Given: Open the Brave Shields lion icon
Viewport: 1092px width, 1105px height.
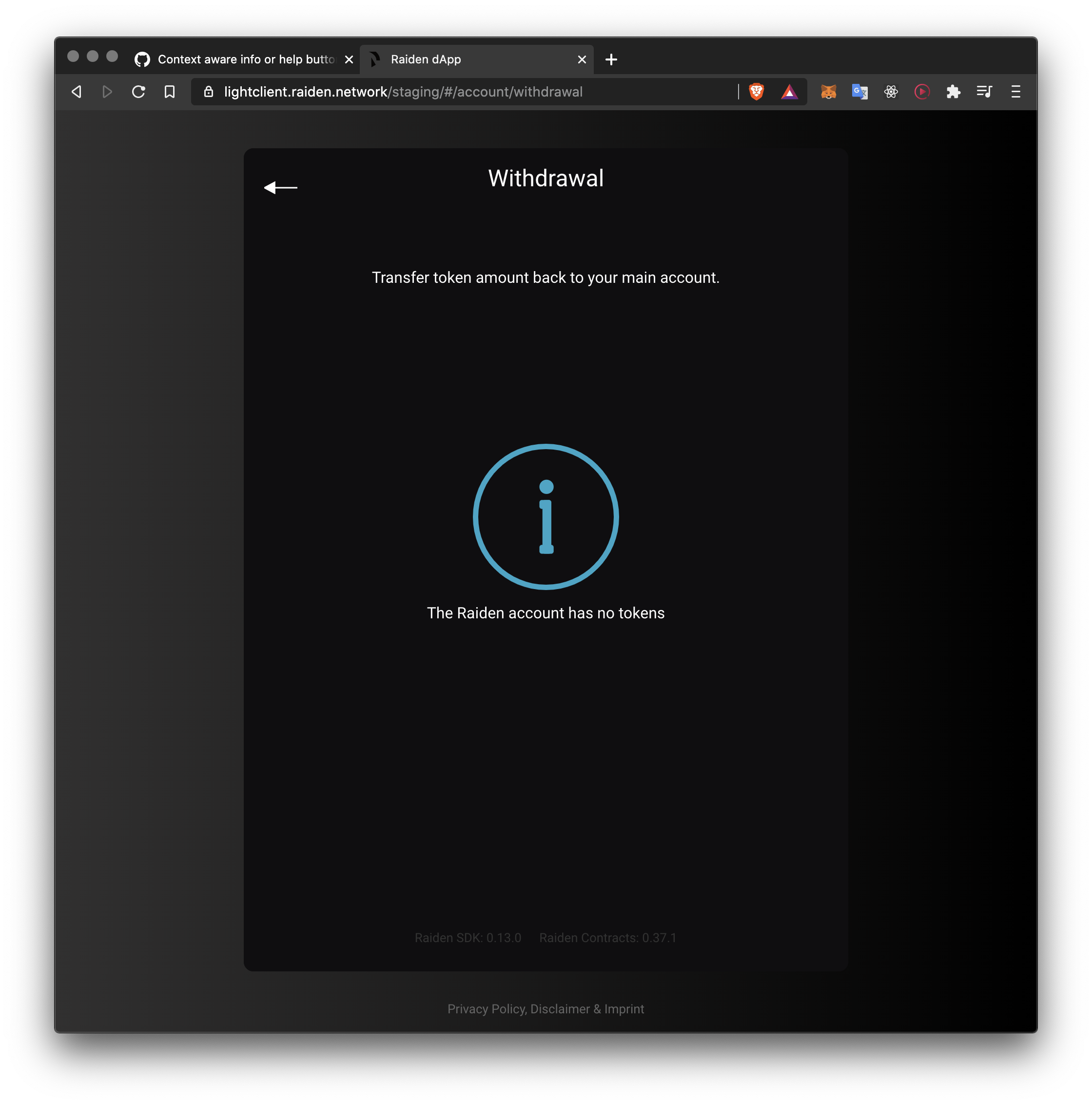Looking at the screenshot, I should [756, 92].
